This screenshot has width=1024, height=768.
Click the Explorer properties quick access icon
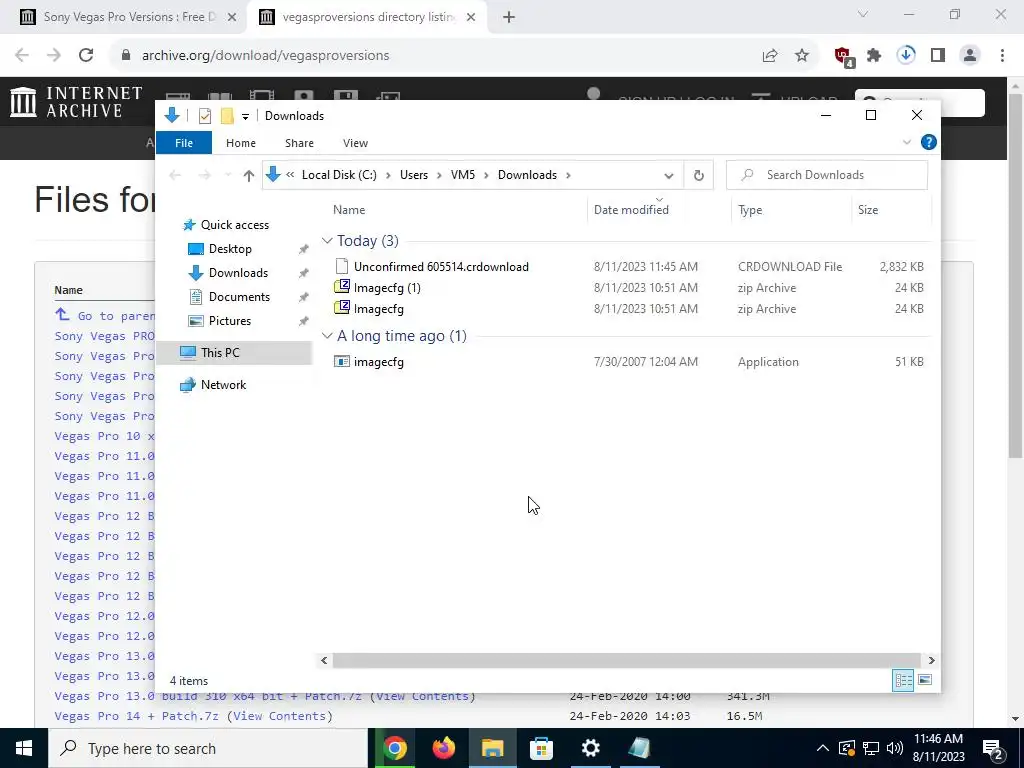coord(204,116)
